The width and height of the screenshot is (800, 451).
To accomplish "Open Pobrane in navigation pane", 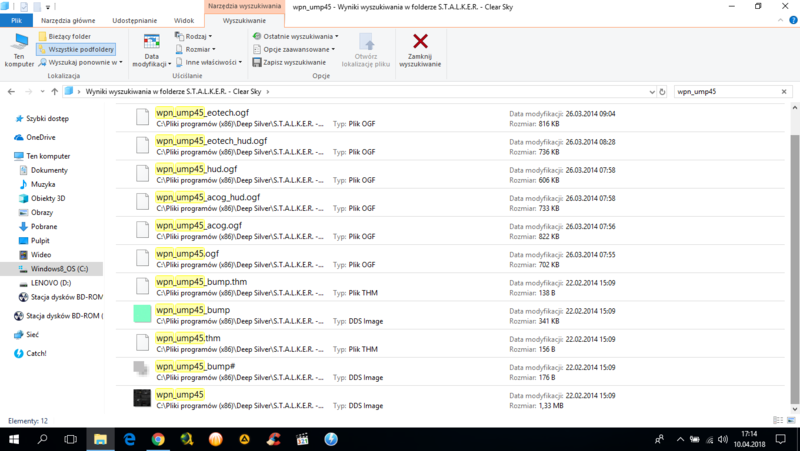I will pos(38,227).
